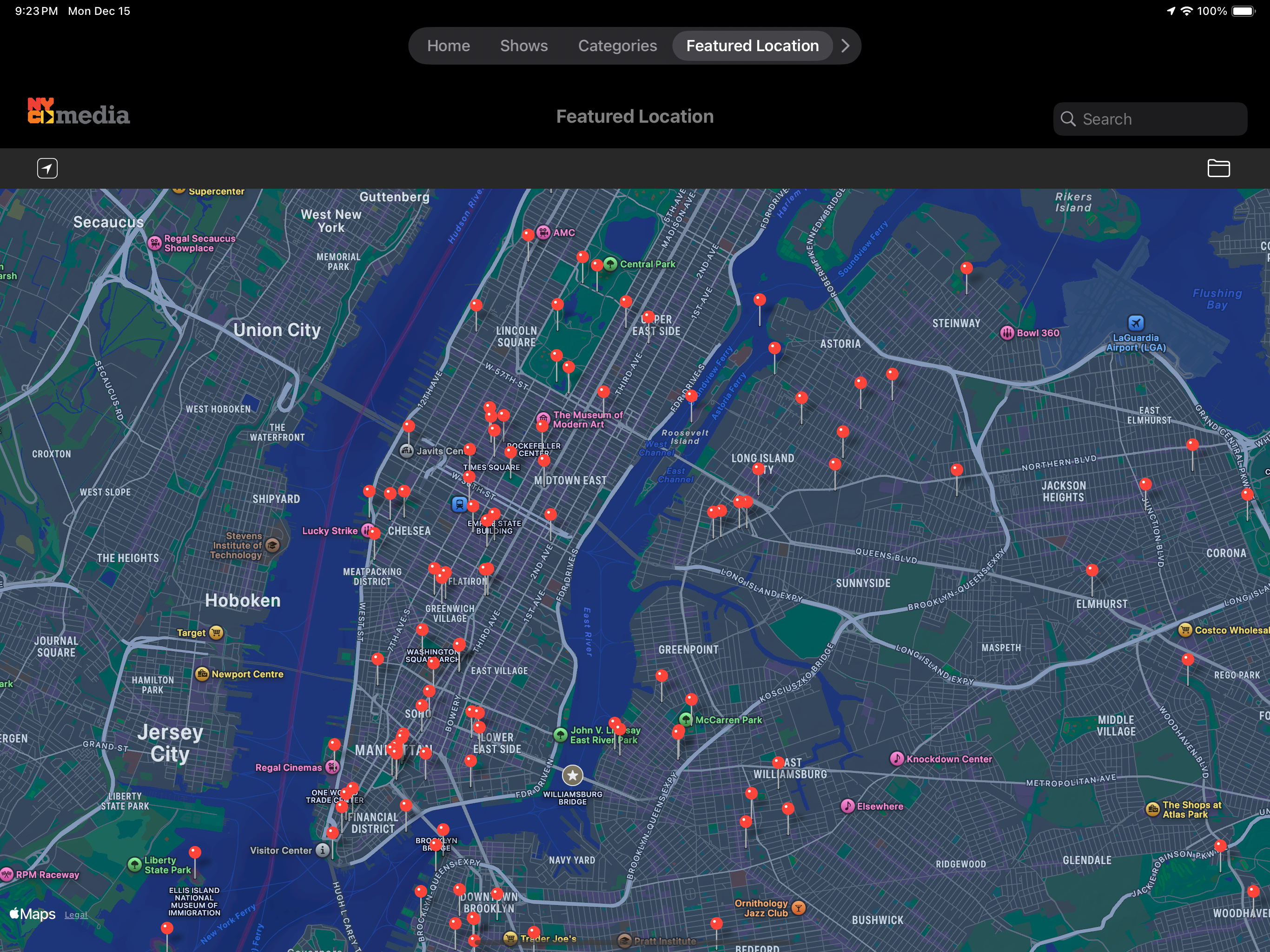Viewport: 1270px width, 952px height.
Task: Tap the Newport Centre icon
Action: tap(202, 674)
